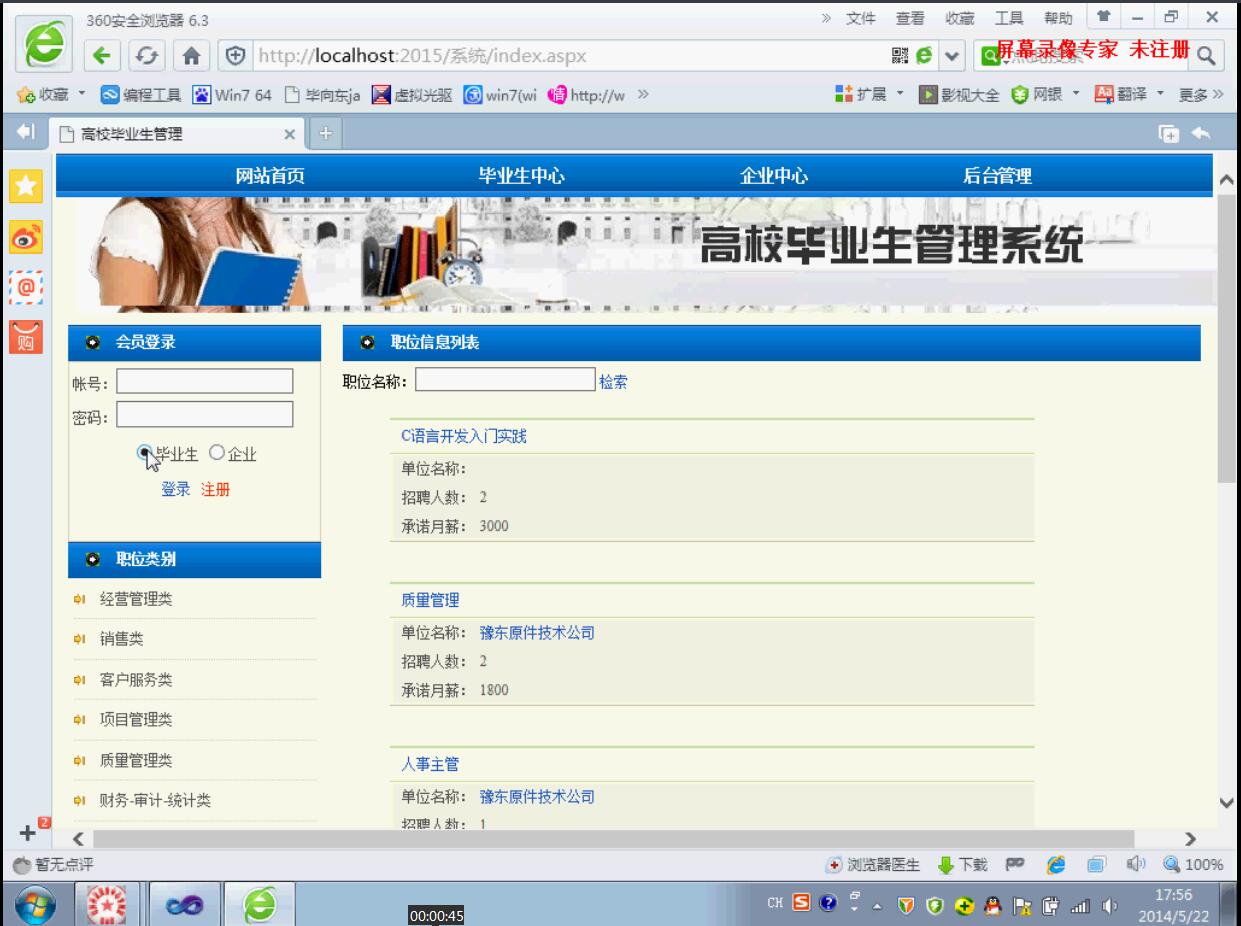Click the 检索 search link
This screenshot has height=926, width=1241.
pos(613,382)
